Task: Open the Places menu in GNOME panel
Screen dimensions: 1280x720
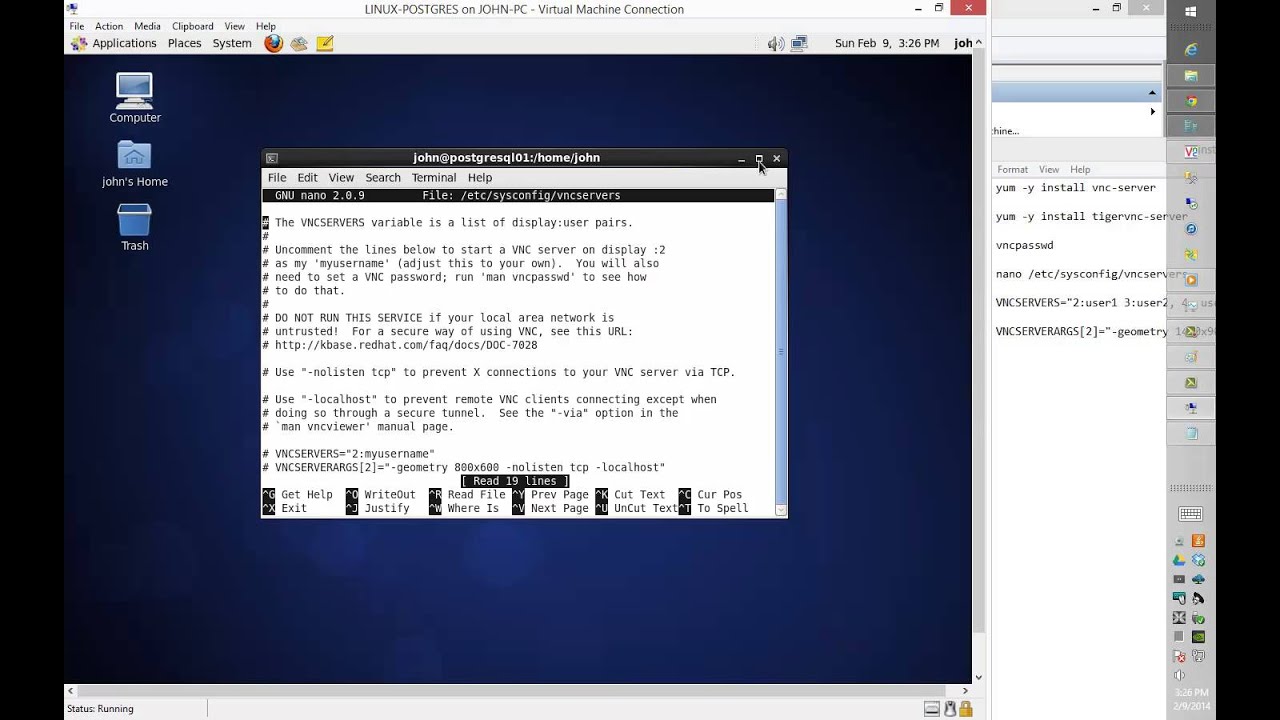Action: [x=184, y=43]
